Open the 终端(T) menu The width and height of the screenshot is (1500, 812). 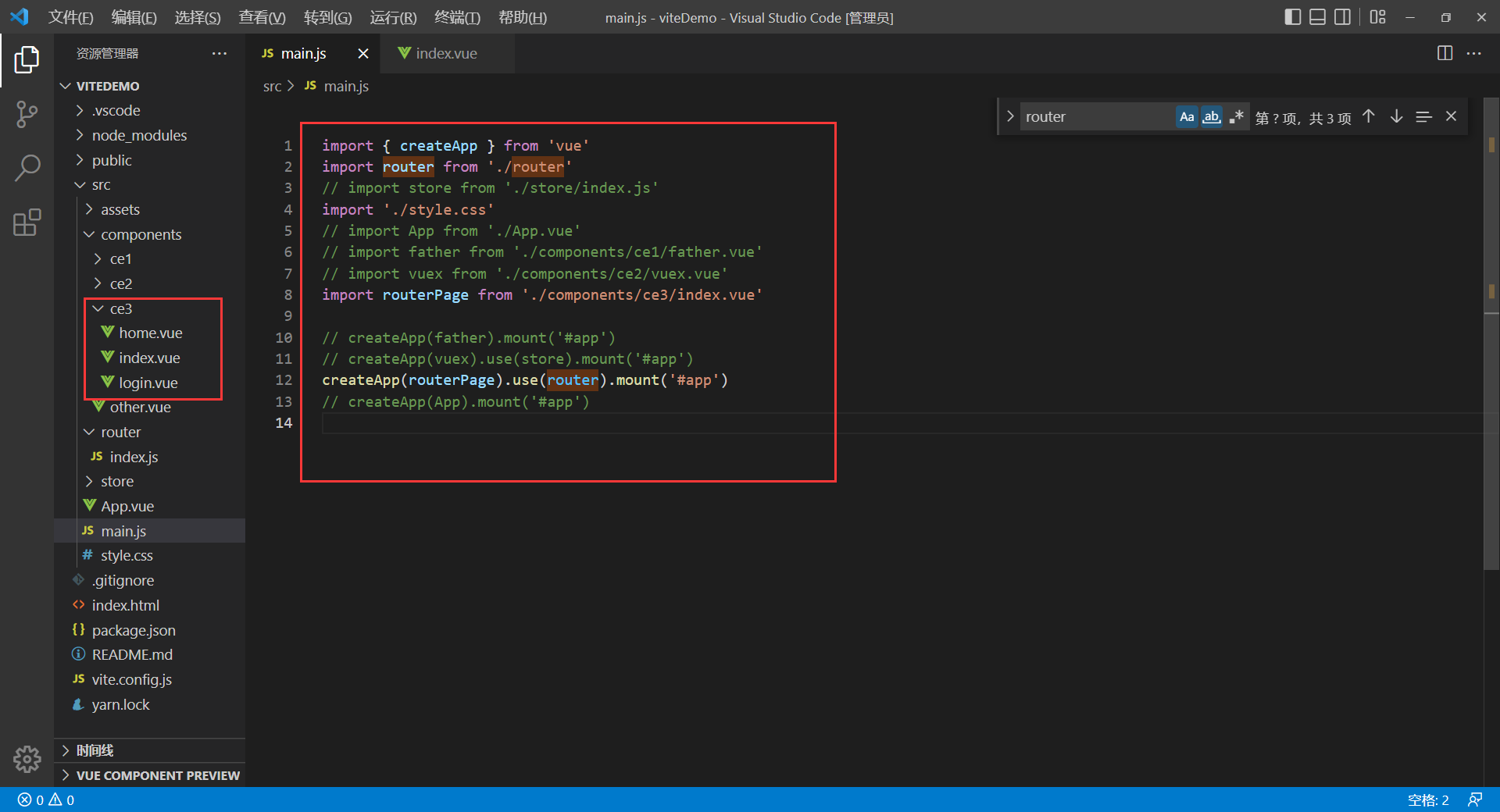(x=458, y=17)
